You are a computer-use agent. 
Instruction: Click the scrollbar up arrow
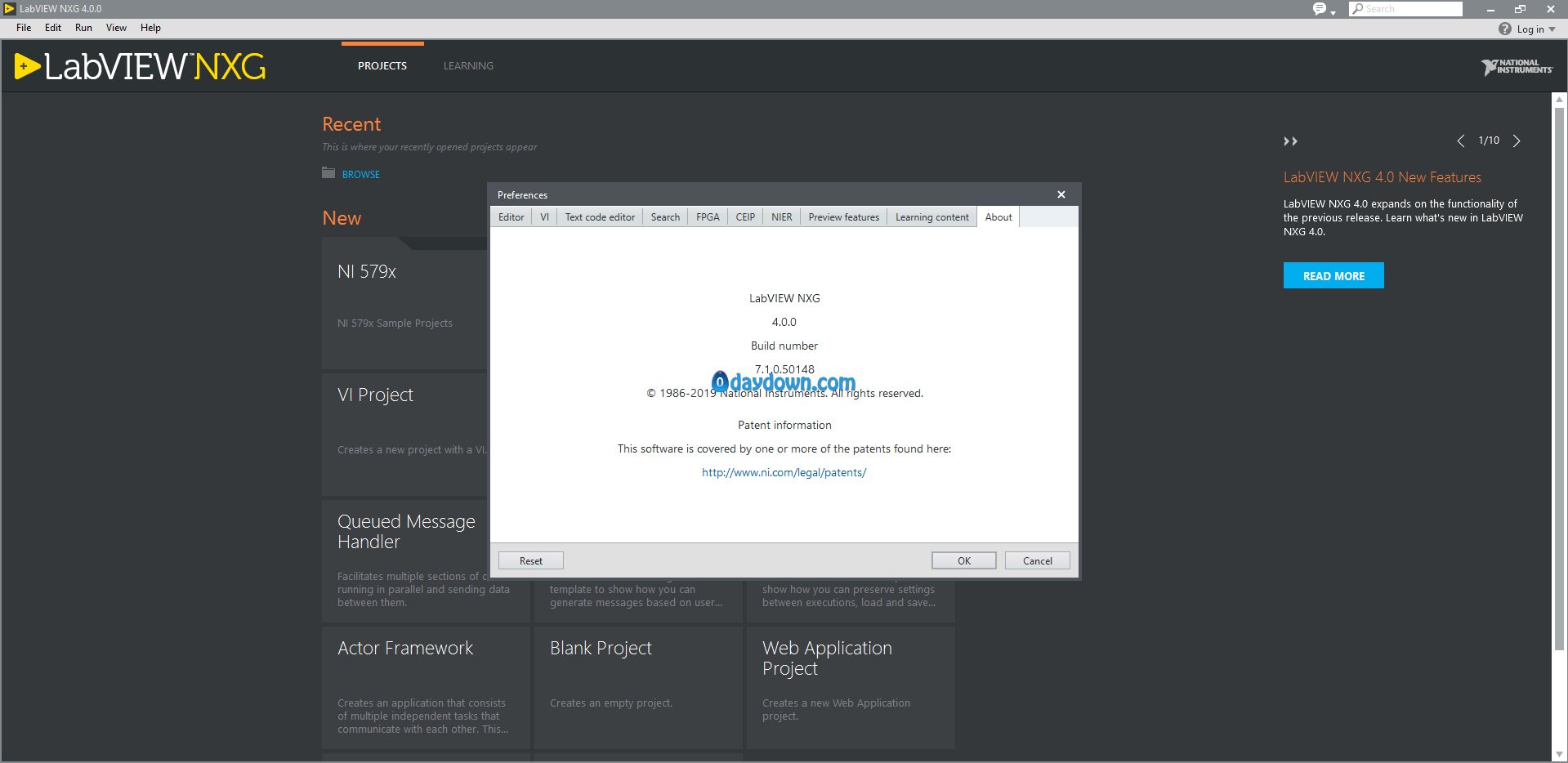(1559, 100)
